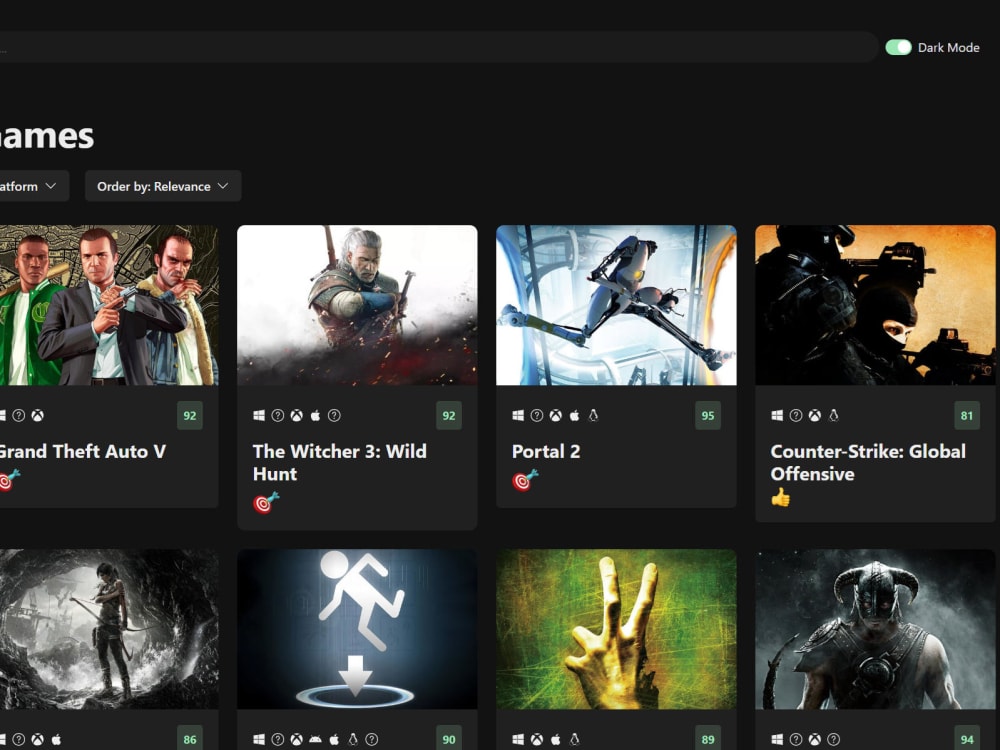This screenshot has height=750, width=1000.
Task: Click the Linux penguin icon on the card scored 90
Action: (x=353, y=740)
